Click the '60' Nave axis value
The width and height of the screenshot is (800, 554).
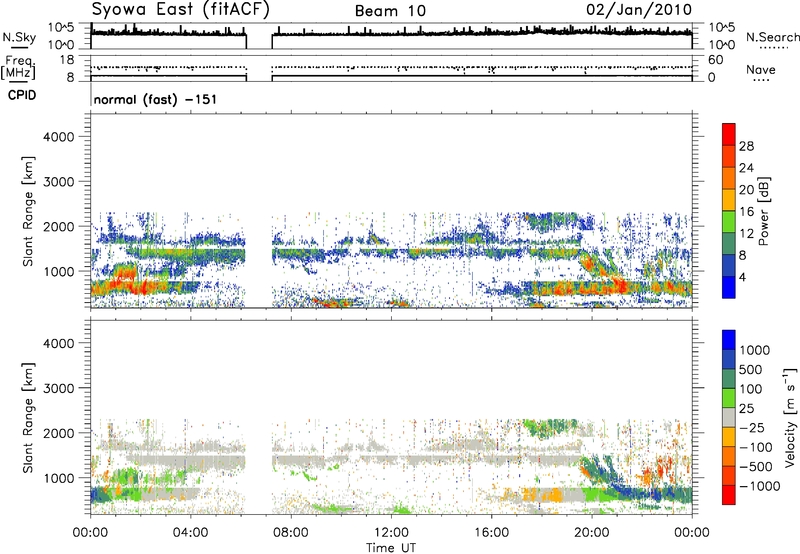tap(715, 60)
